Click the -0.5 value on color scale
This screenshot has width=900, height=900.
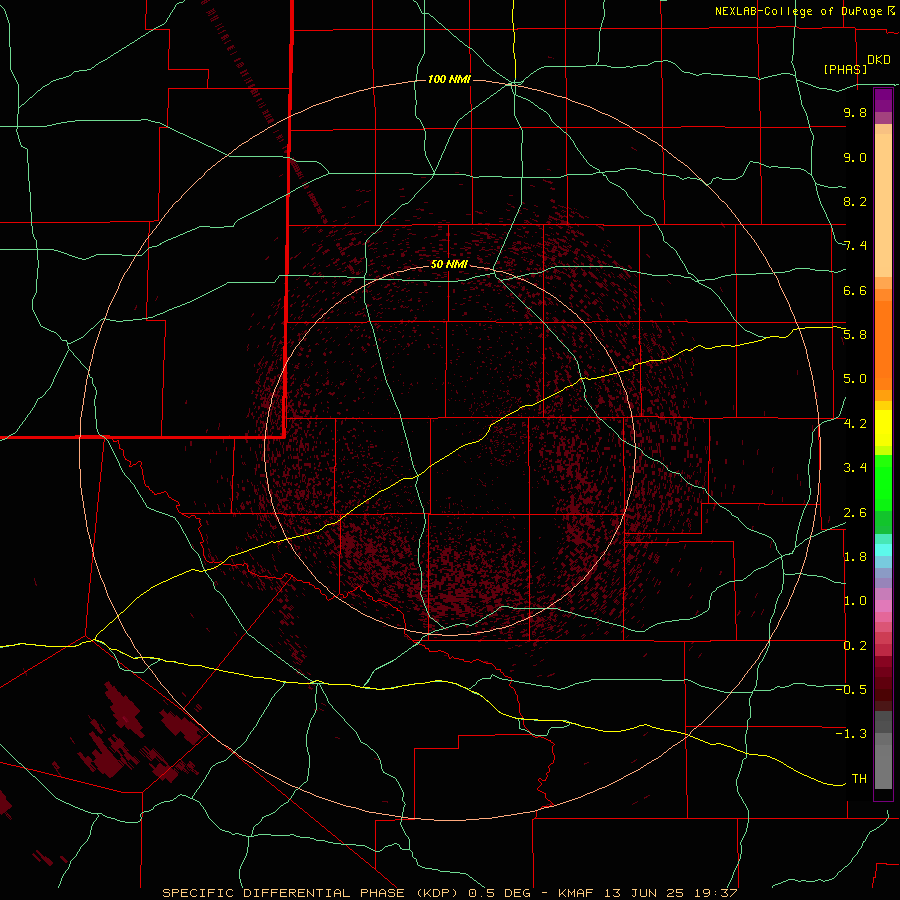tap(851, 690)
